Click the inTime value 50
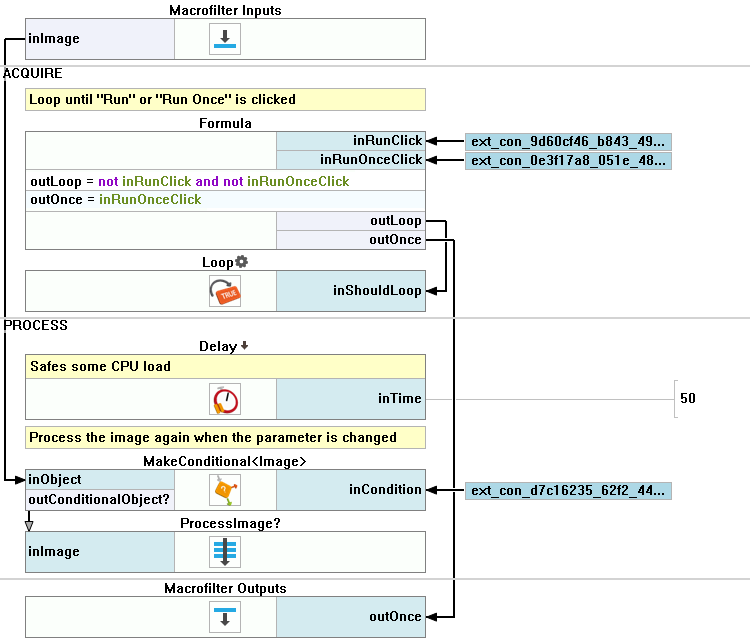Viewport: 750px width, 643px height. coord(688,398)
